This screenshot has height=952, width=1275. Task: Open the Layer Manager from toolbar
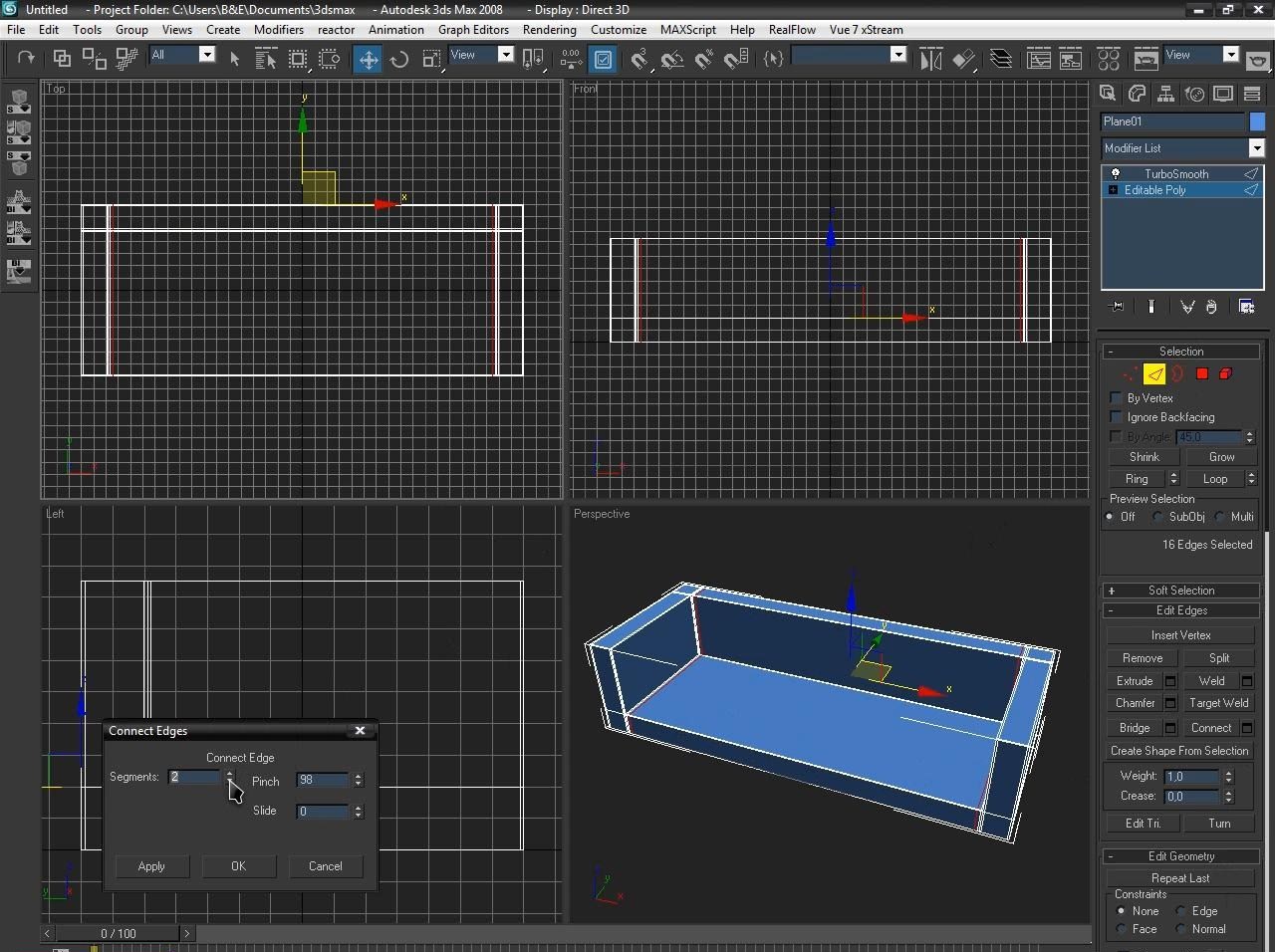tap(1001, 59)
